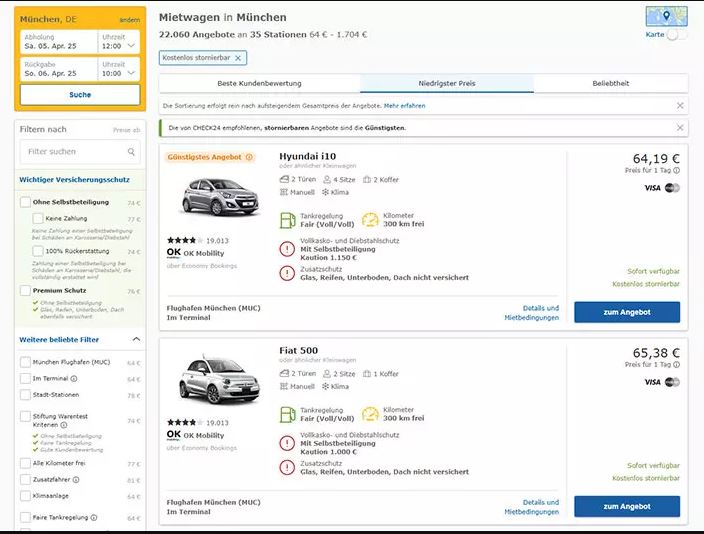Check the Zusatzfahrer filter
Image resolution: width=704 pixels, height=534 pixels.
click(x=26, y=480)
